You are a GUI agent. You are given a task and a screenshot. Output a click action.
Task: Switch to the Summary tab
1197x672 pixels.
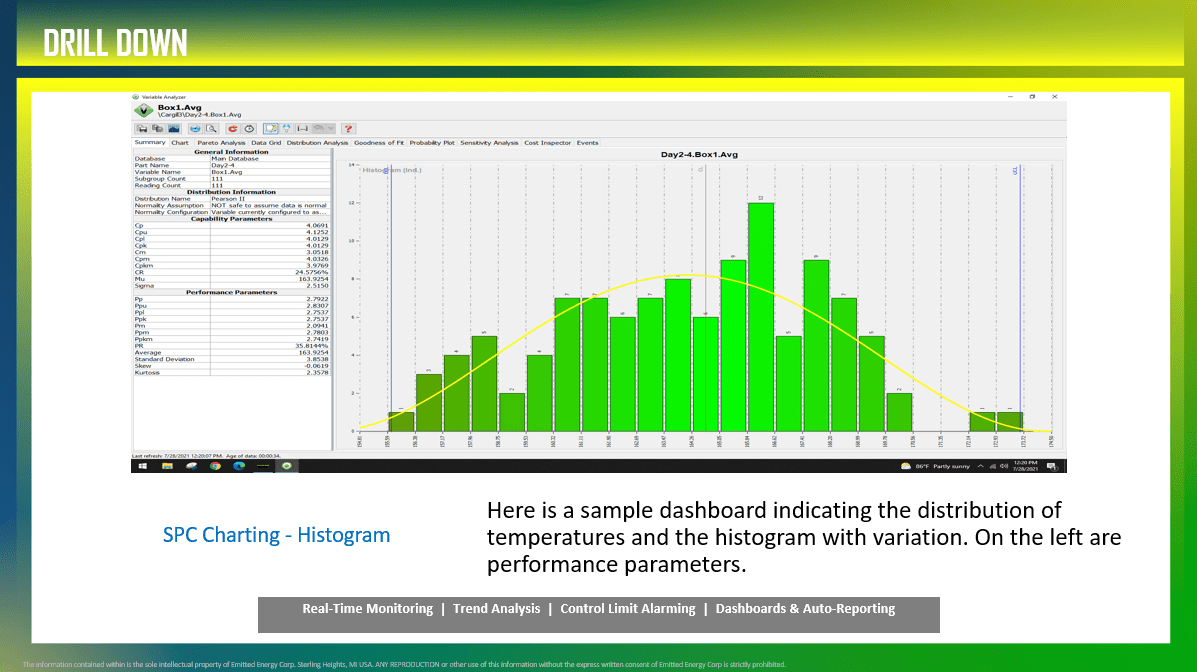click(x=150, y=142)
